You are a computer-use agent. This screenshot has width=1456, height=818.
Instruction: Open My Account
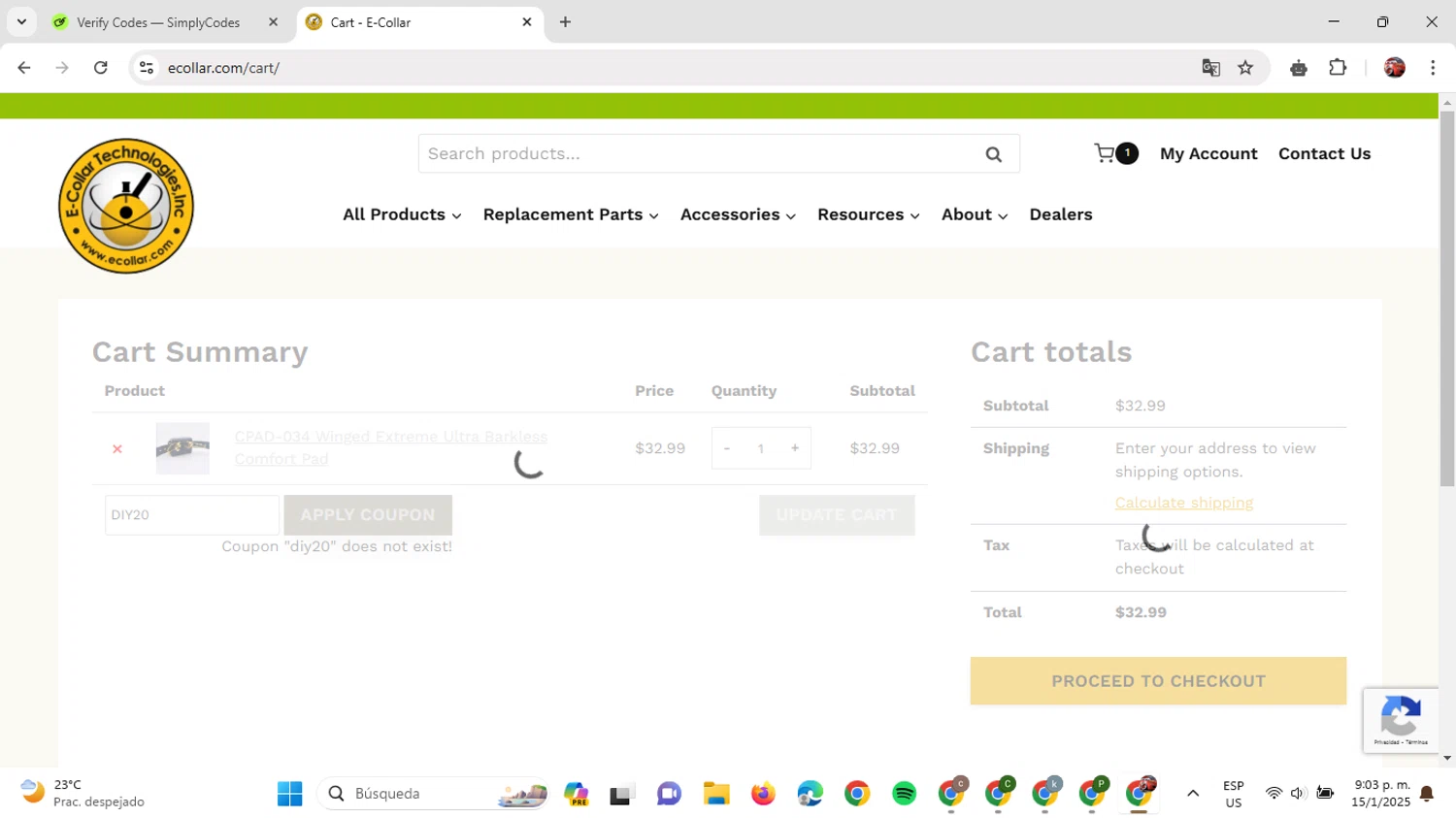pyautogui.click(x=1208, y=153)
